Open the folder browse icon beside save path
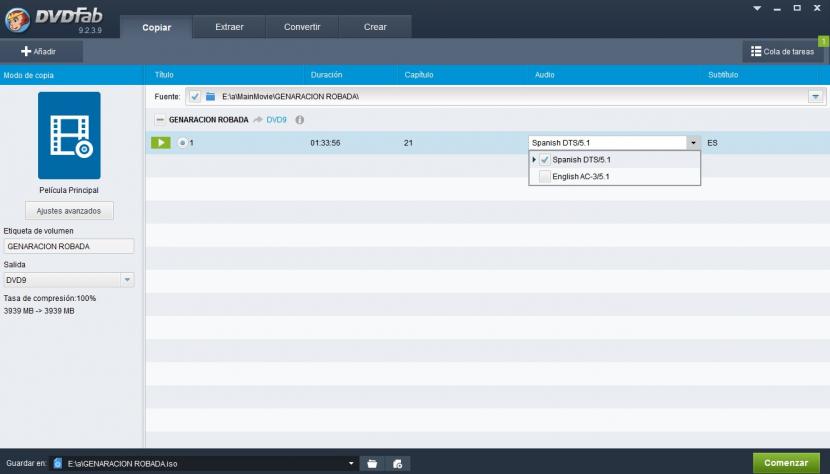Screen dimensions: 830x474 tap(372, 464)
